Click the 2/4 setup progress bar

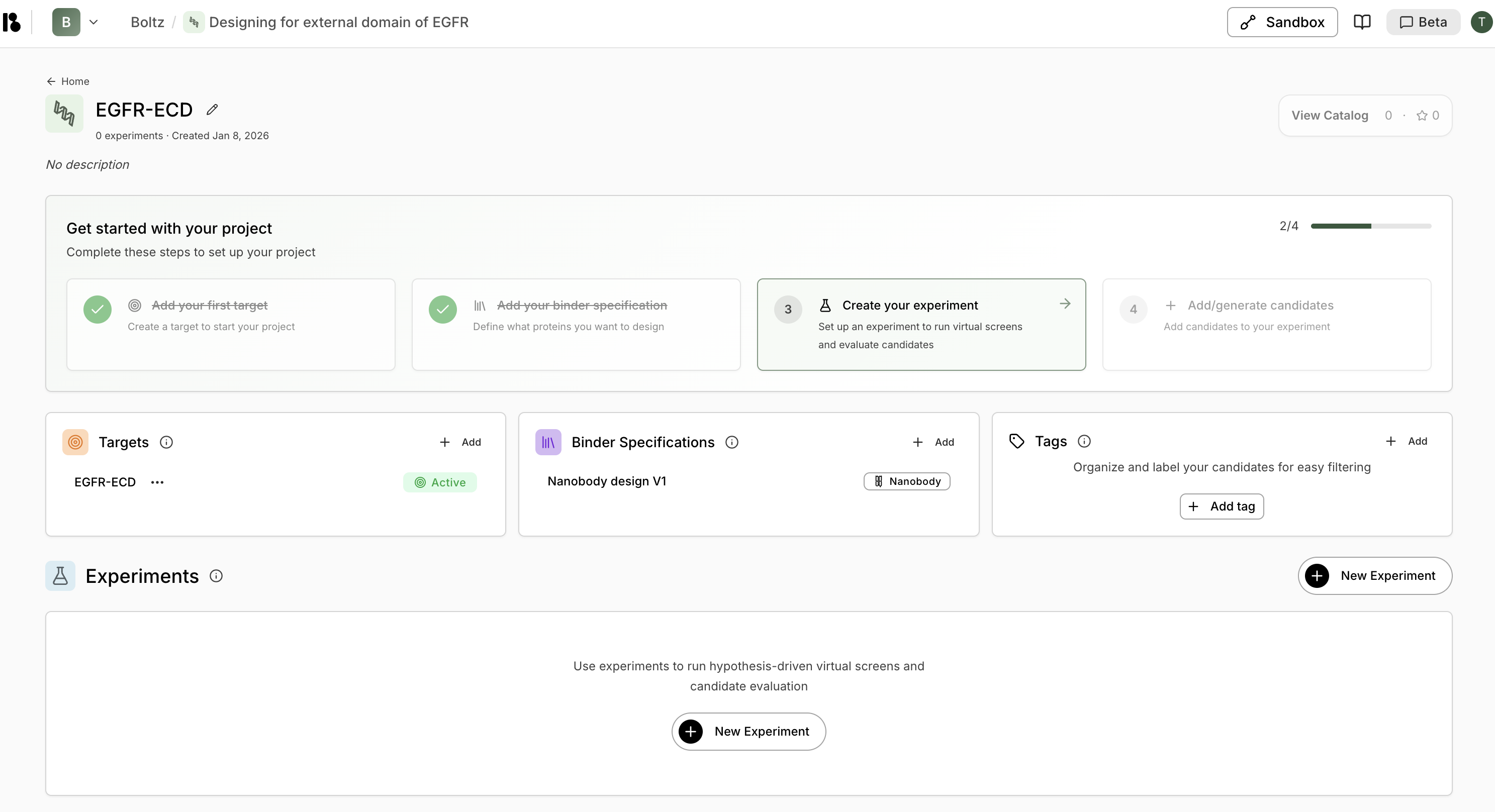1371,226
